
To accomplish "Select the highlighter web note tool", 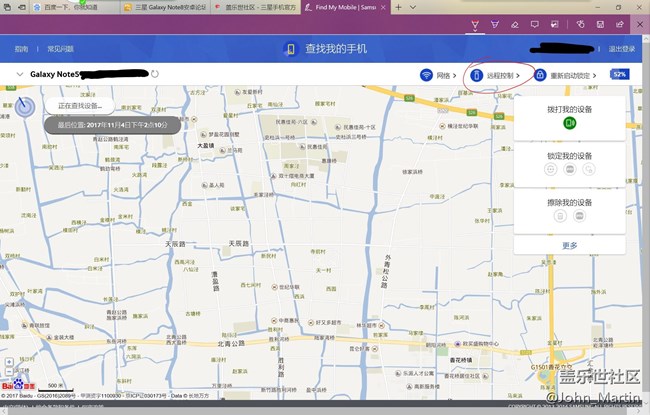I will tap(495, 25).
